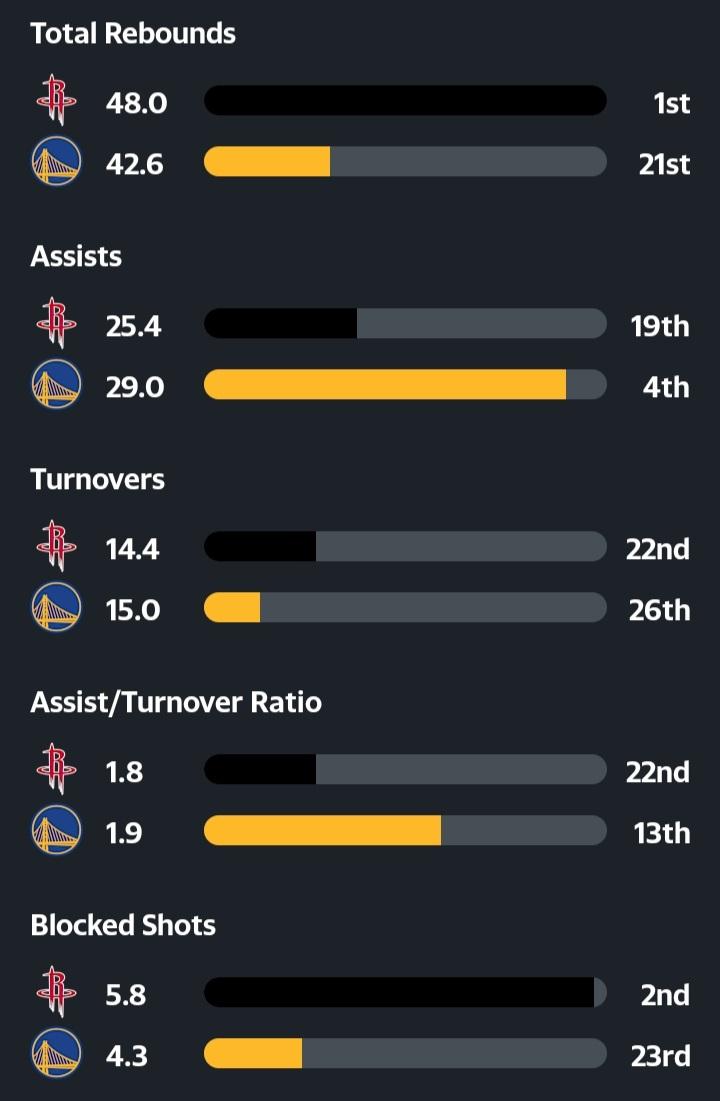Tap the Blocked Shots heading
The image size is (720, 1101).
pyautogui.click(x=123, y=925)
